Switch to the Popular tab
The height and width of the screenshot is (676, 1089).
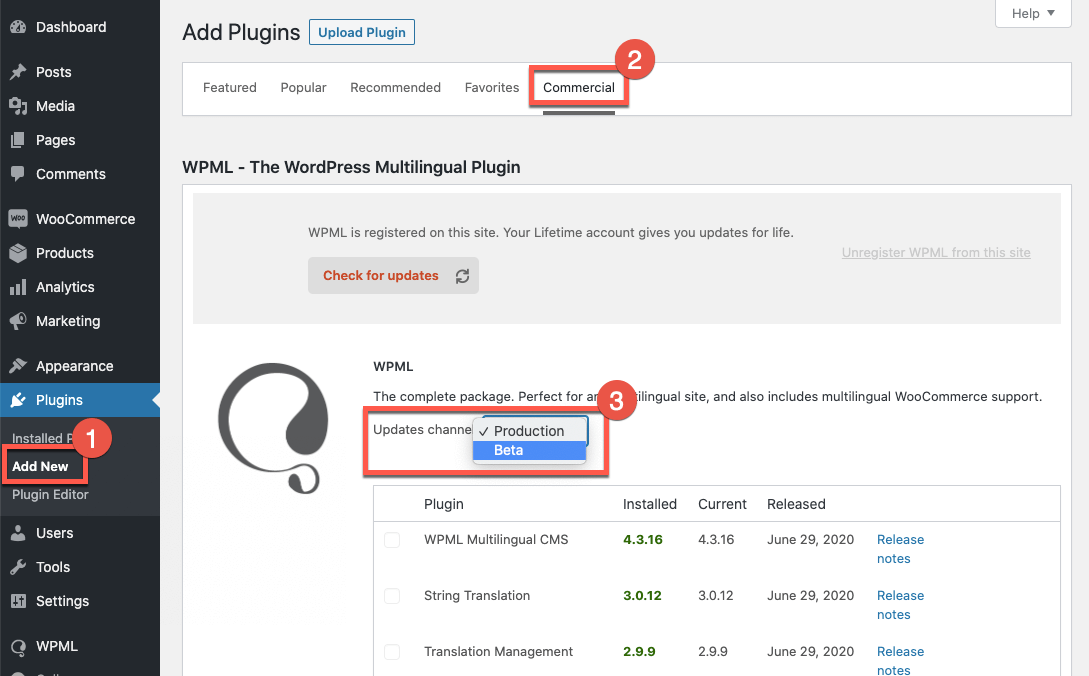point(304,88)
